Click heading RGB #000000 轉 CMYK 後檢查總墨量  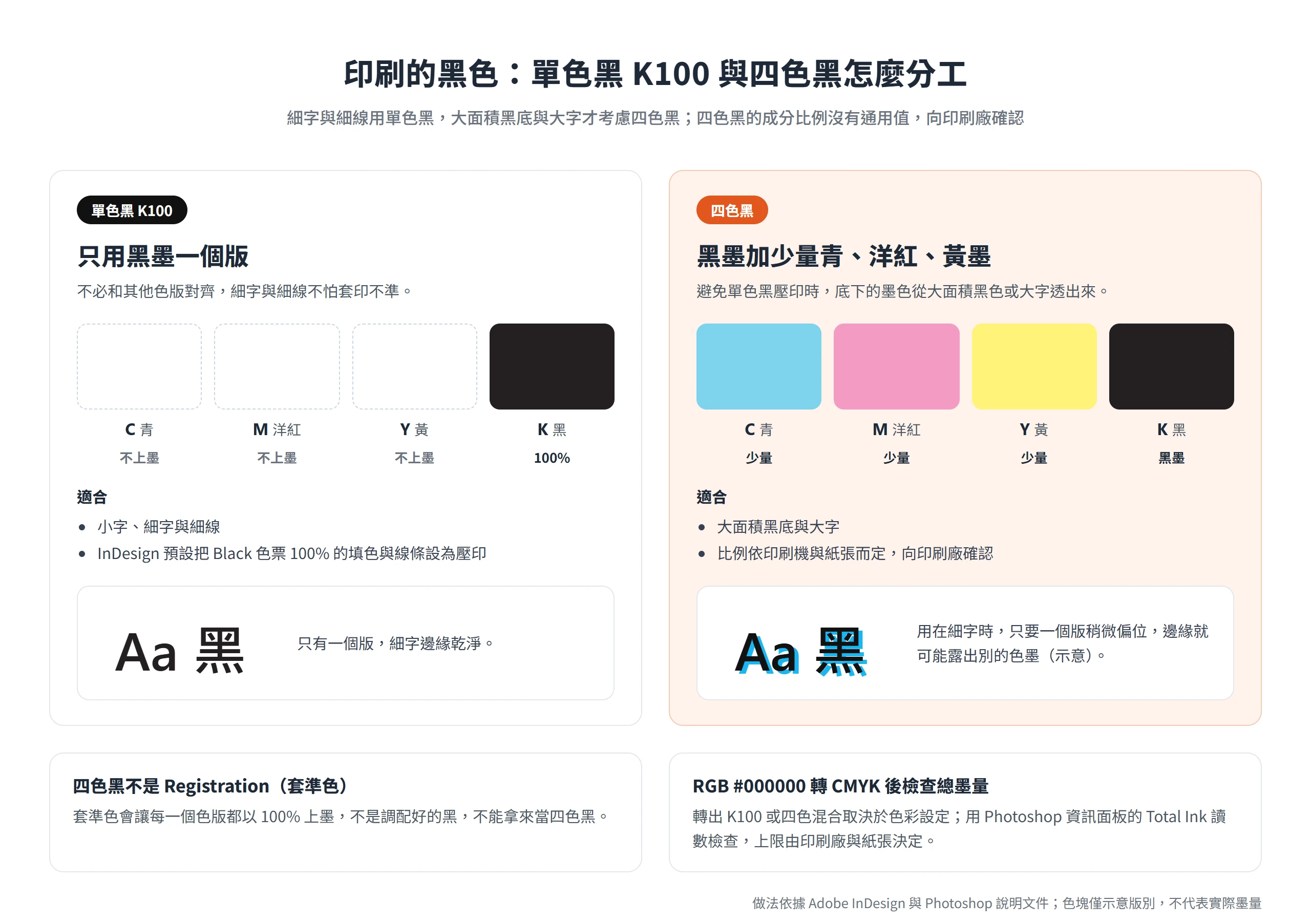(840, 786)
